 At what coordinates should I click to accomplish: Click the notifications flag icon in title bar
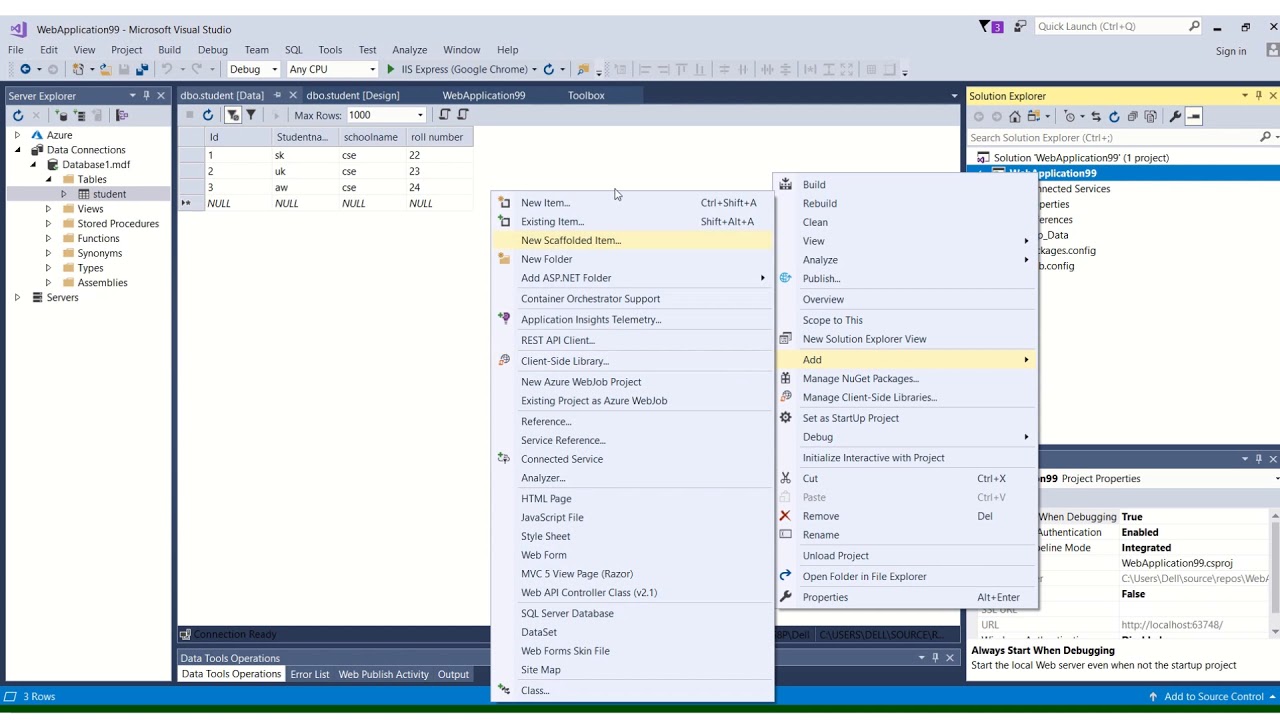point(985,27)
